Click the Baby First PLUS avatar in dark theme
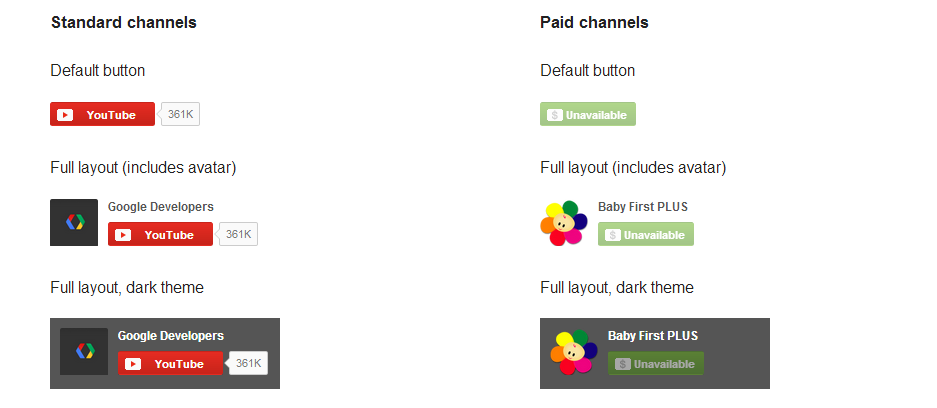The image size is (937, 408). coord(574,351)
